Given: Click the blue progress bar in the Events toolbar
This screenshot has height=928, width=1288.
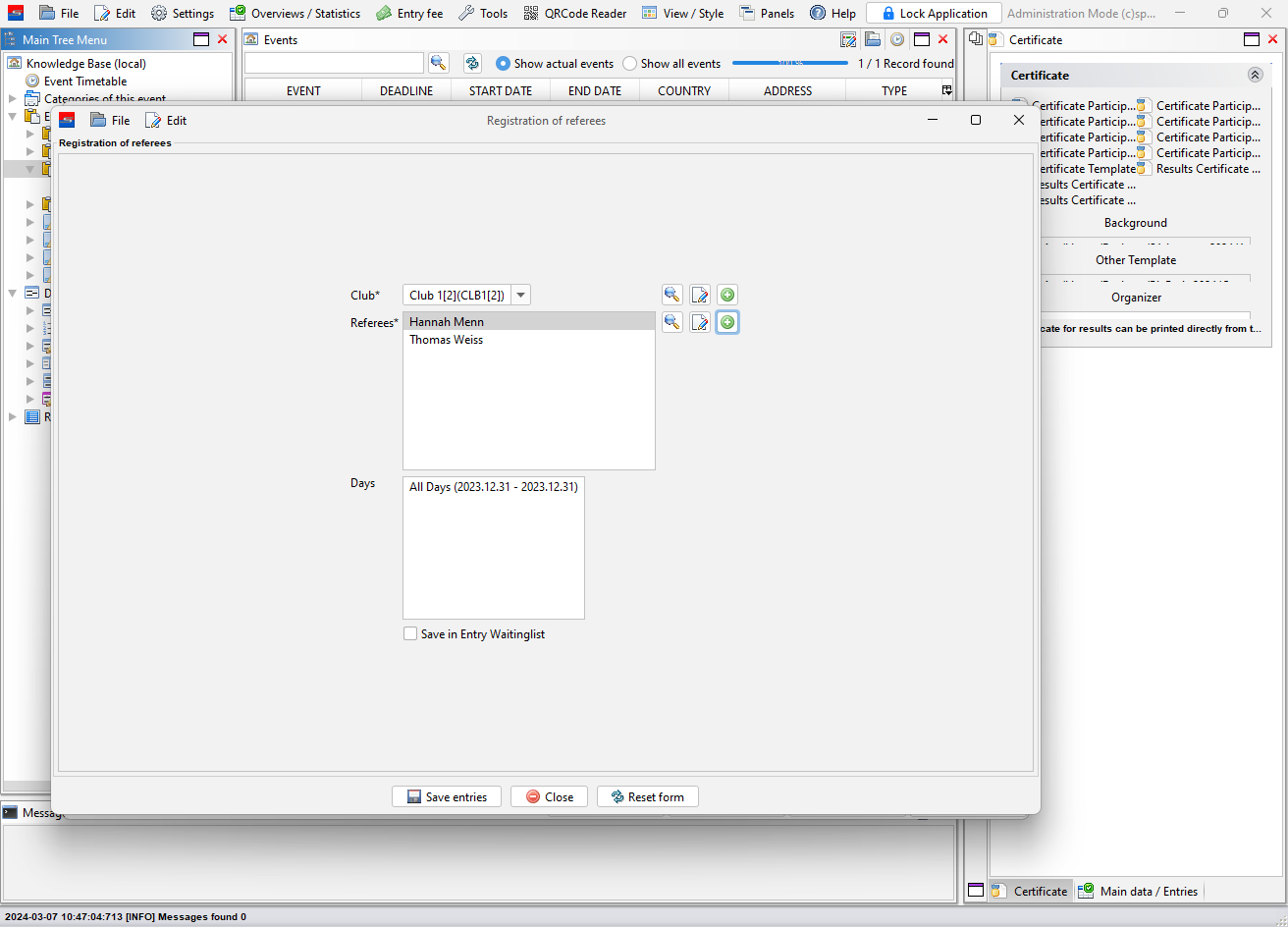Looking at the screenshot, I should tap(790, 63).
